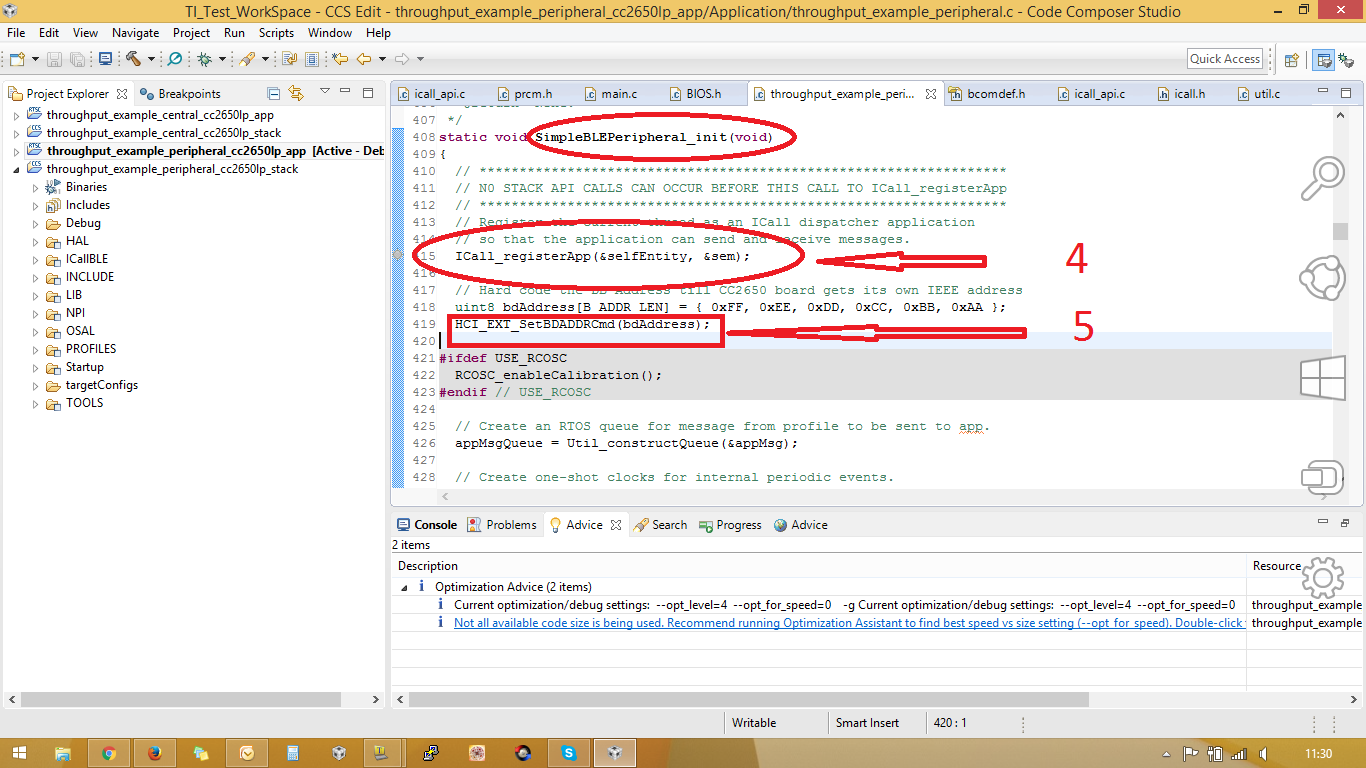The width and height of the screenshot is (1366, 768).
Task: Click the flashlight Search toolbar icon
Action: [247, 59]
